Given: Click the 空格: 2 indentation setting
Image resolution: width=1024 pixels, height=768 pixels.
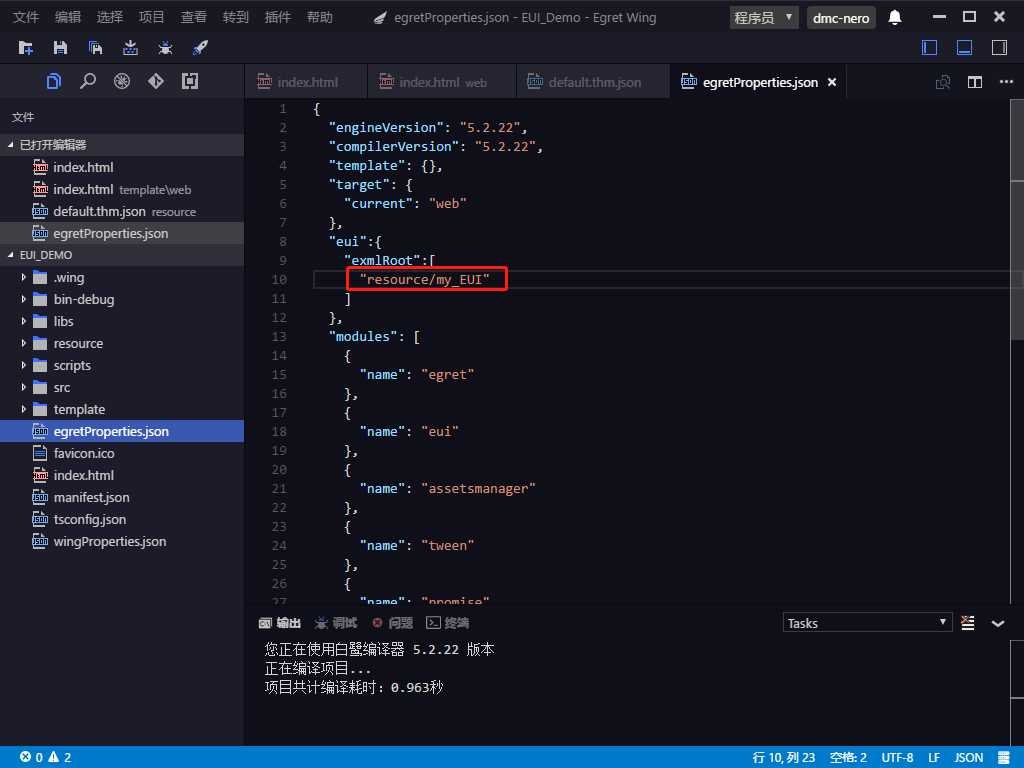Looking at the screenshot, I should [x=848, y=758].
